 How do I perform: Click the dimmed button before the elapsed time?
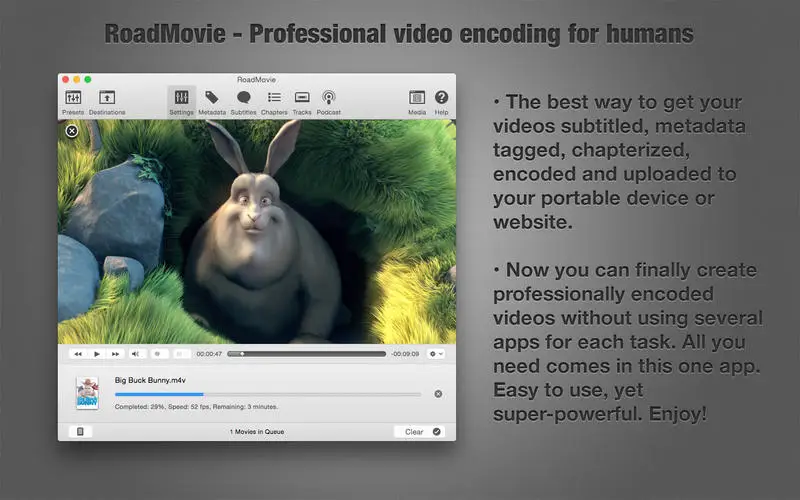(x=180, y=354)
